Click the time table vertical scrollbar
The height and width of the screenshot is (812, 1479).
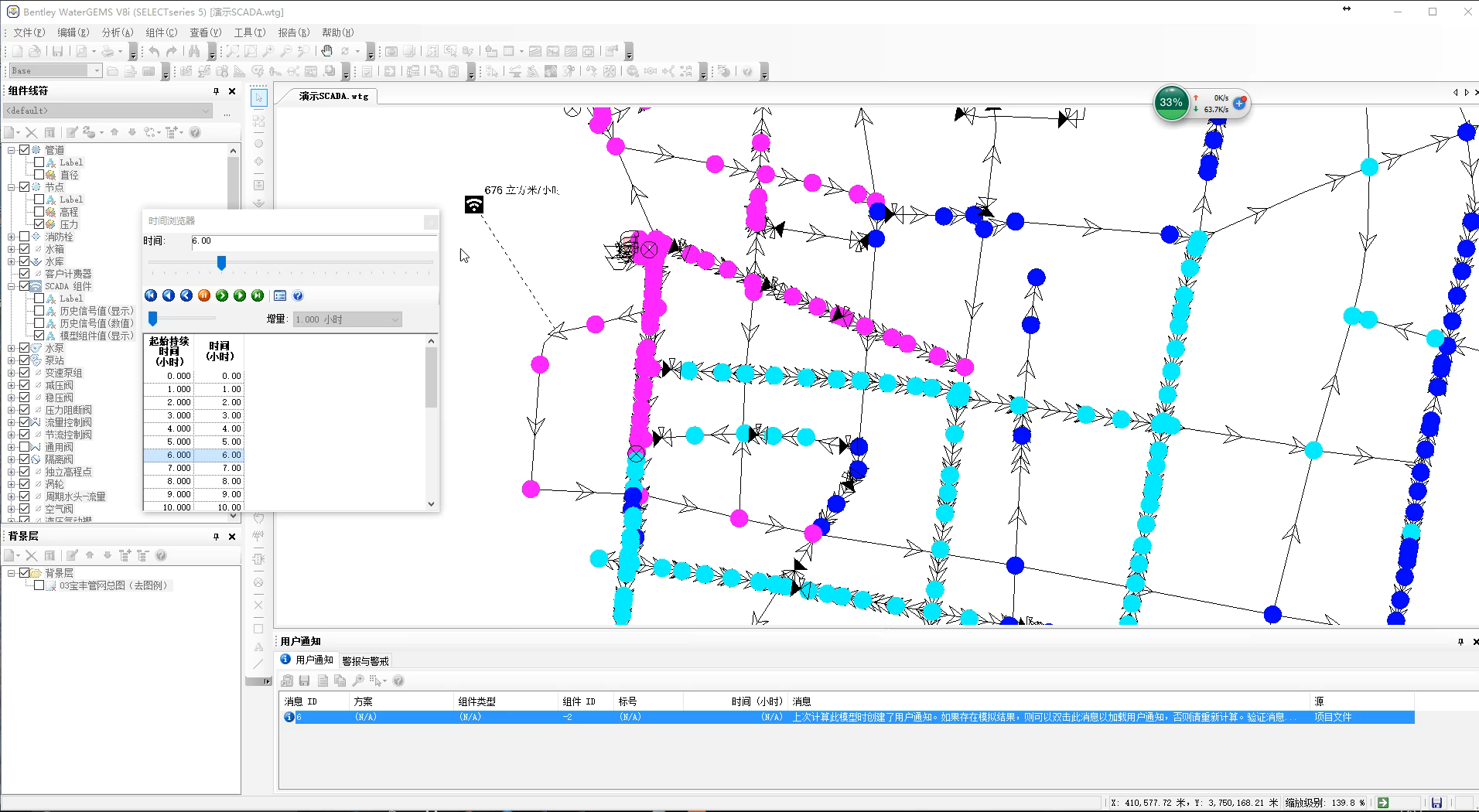tap(431, 422)
